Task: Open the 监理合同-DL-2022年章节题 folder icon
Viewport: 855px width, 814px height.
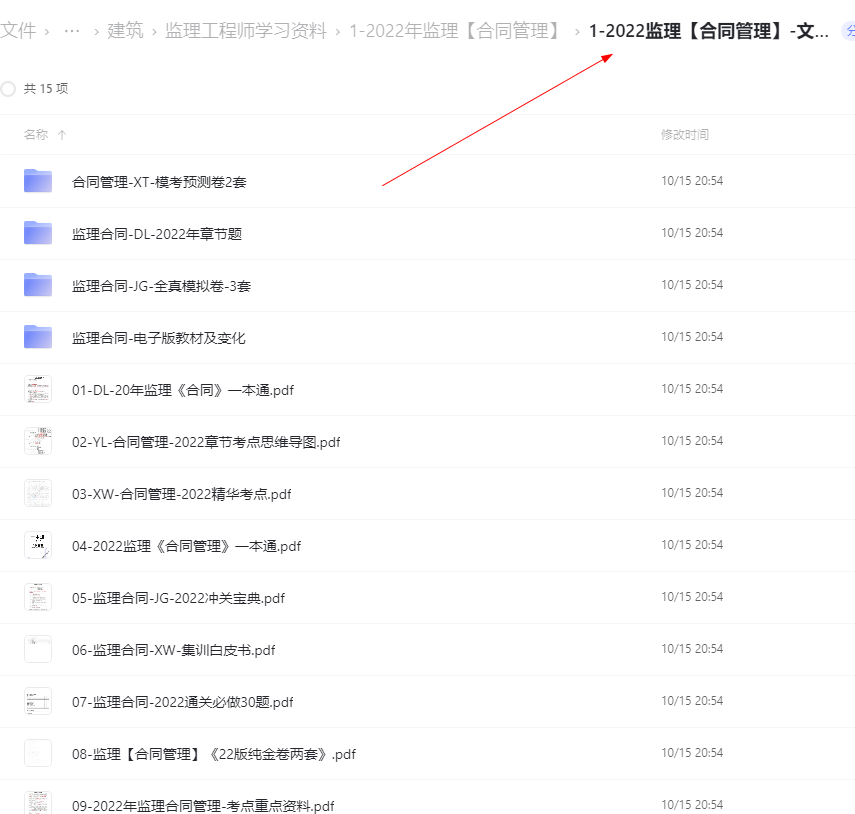Action: coord(38,233)
